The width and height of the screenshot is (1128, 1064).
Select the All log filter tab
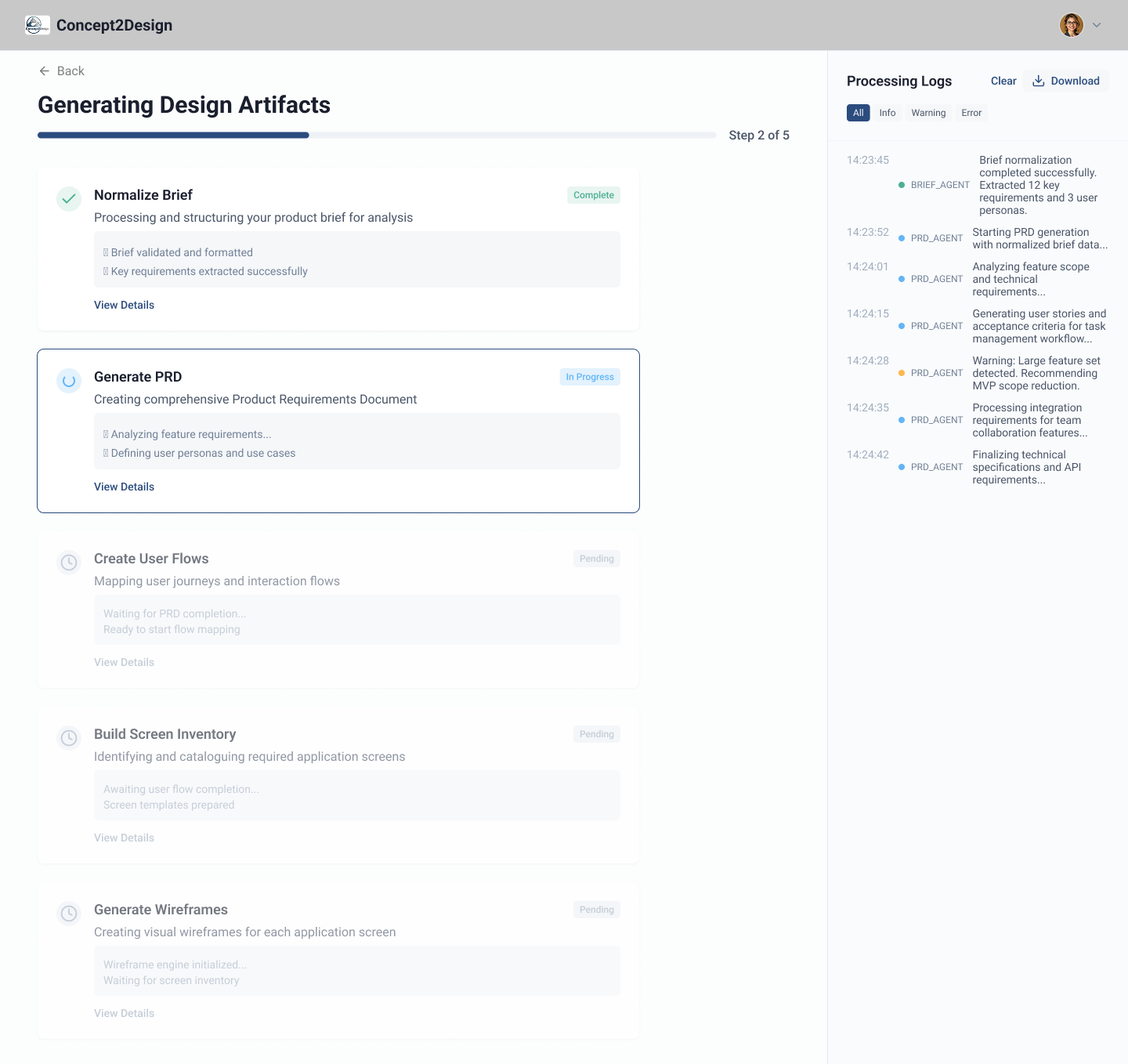(859, 113)
